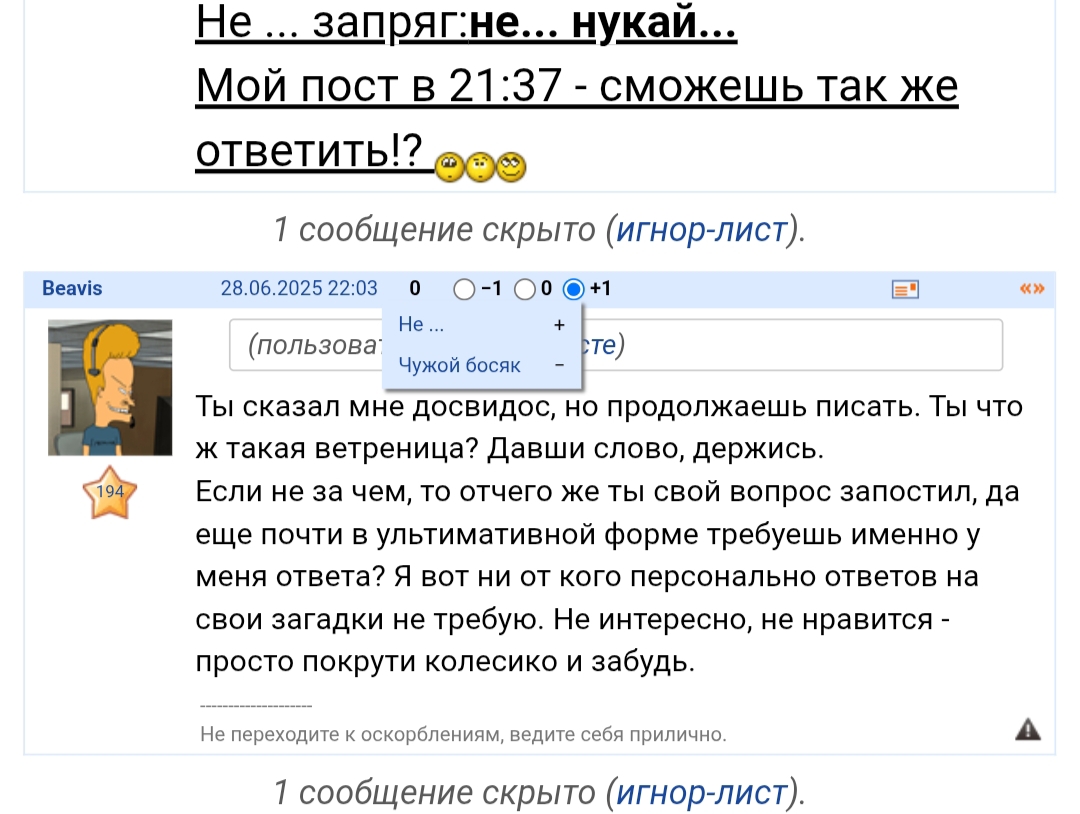Viewport: 1080px width, 814px height.
Task: Open the Beavis username link
Action: pyautogui.click(x=72, y=289)
